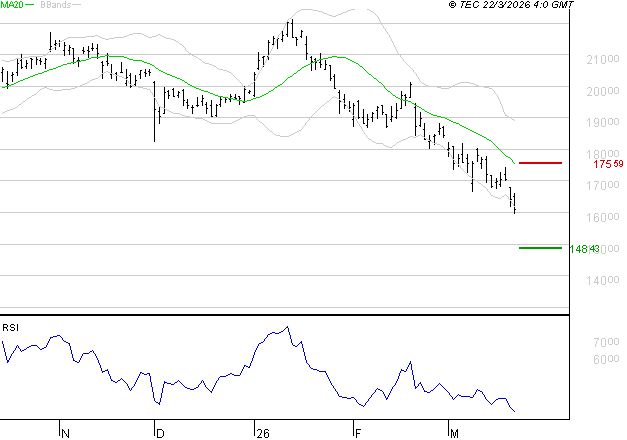The height and width of the screenshot is (440, 627).
Task: Click the RSI line peak in January
Action: (288, 327)
